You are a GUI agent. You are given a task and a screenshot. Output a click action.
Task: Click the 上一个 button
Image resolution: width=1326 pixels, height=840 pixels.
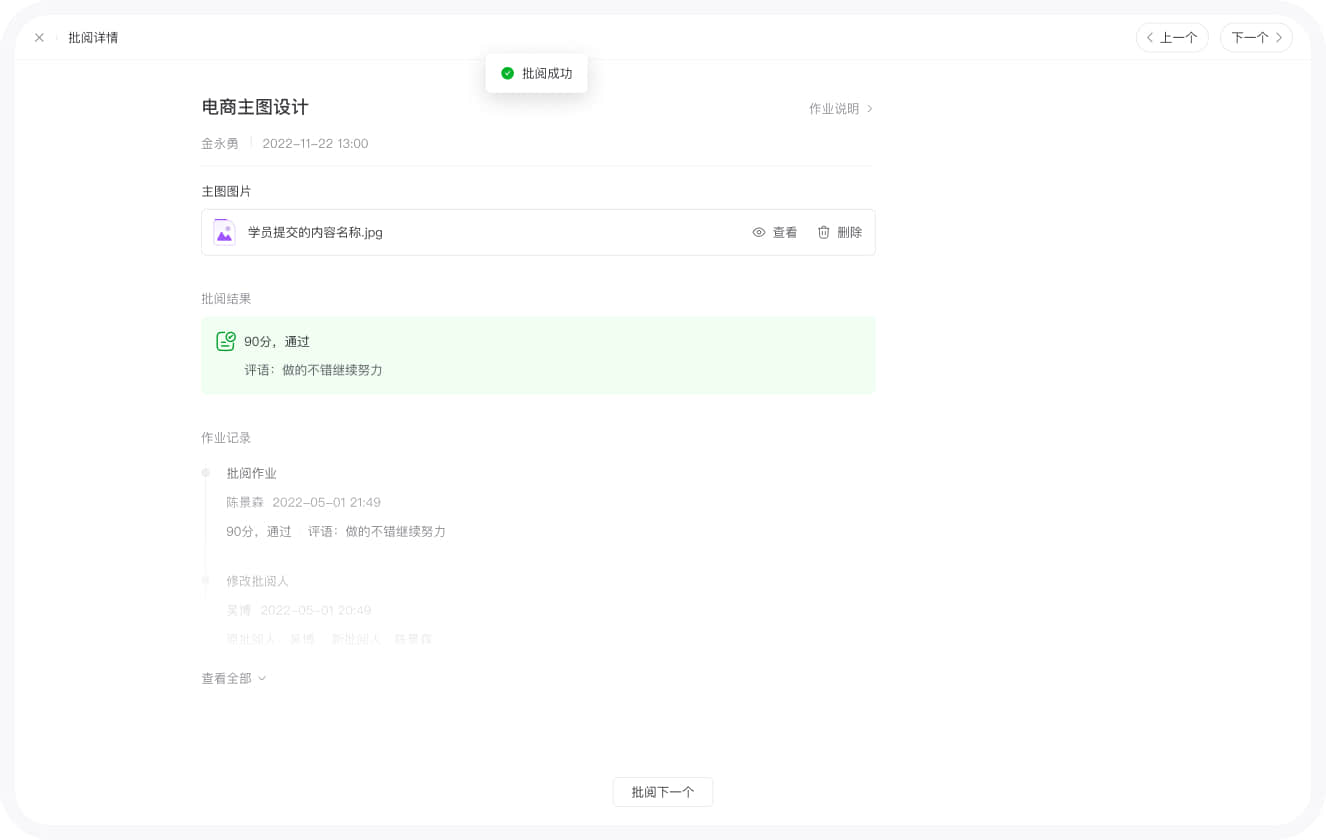coord(1172,37)
